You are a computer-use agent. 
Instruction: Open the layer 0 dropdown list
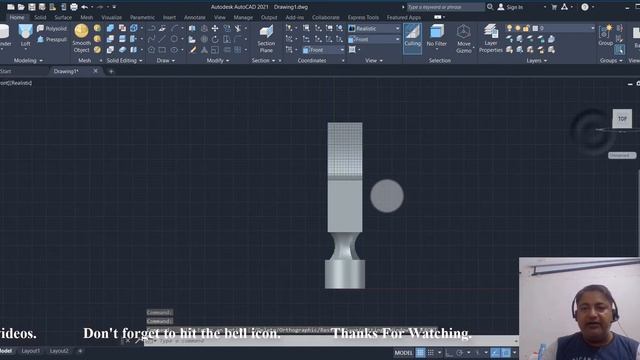pos(563,28)
